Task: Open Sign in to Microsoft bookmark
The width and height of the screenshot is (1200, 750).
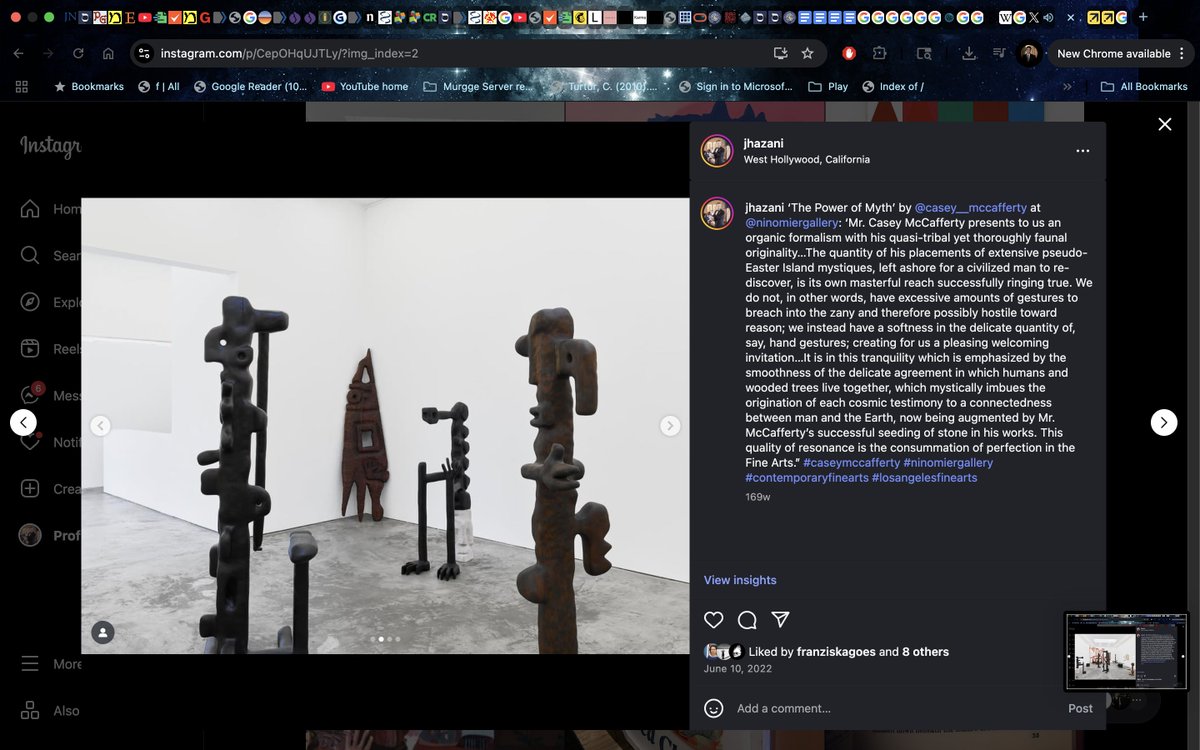Action: [736, 86]
